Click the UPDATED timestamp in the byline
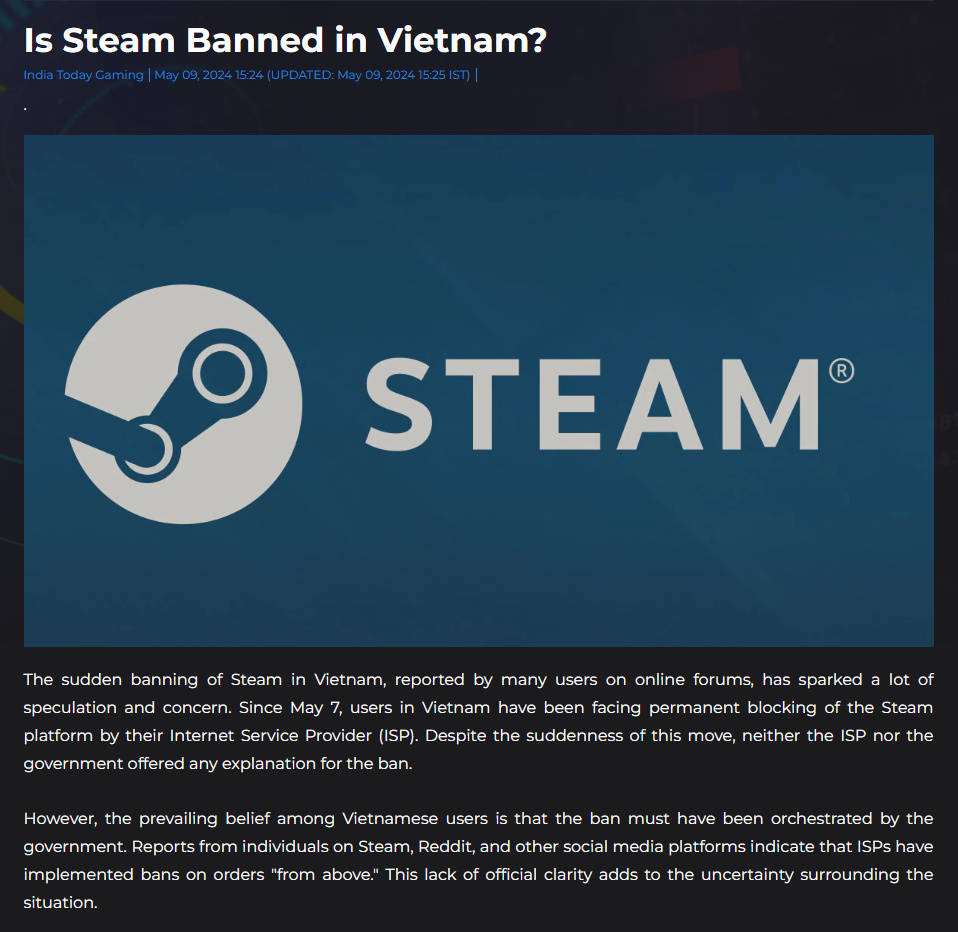This screenshot has height=932, width=958. click(x=368, y=75)
